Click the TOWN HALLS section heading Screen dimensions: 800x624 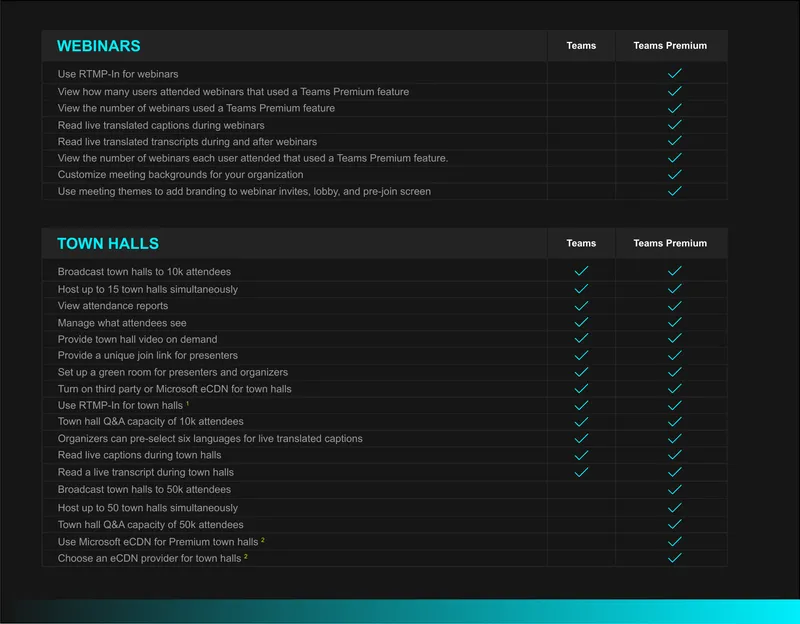point(108,243)
